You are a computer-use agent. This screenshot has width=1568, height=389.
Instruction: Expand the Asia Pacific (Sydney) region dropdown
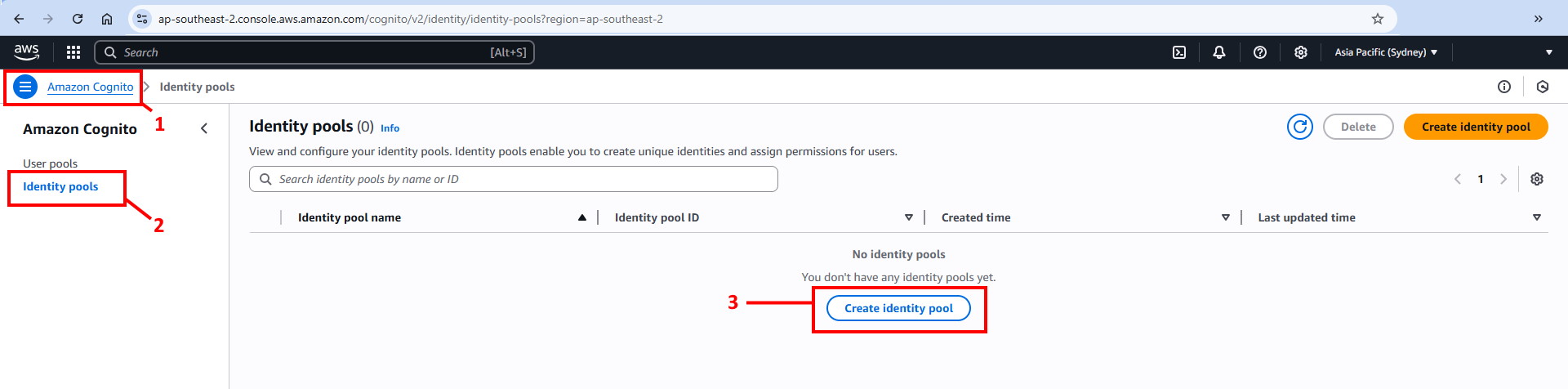pos(1386,52)
